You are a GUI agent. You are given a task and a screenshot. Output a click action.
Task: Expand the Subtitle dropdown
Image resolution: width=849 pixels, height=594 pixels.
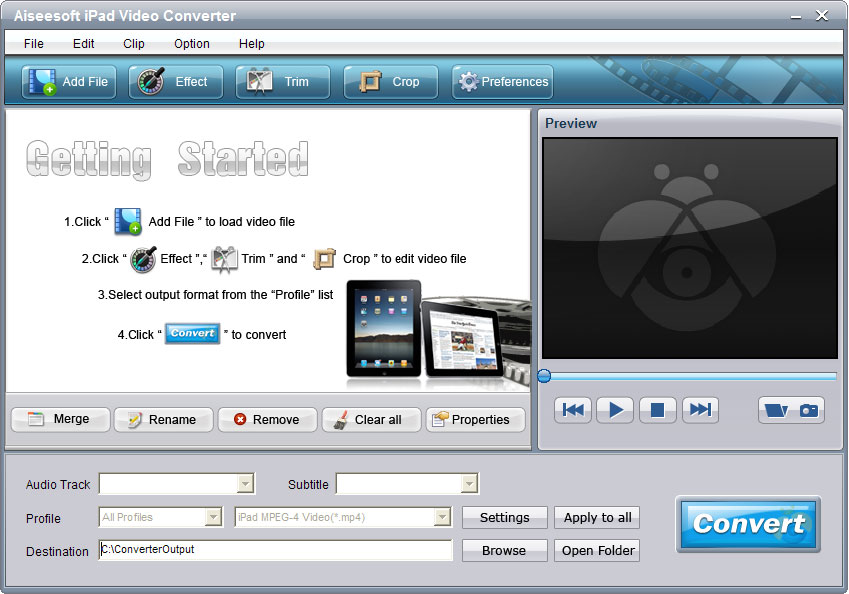(469, 484)
